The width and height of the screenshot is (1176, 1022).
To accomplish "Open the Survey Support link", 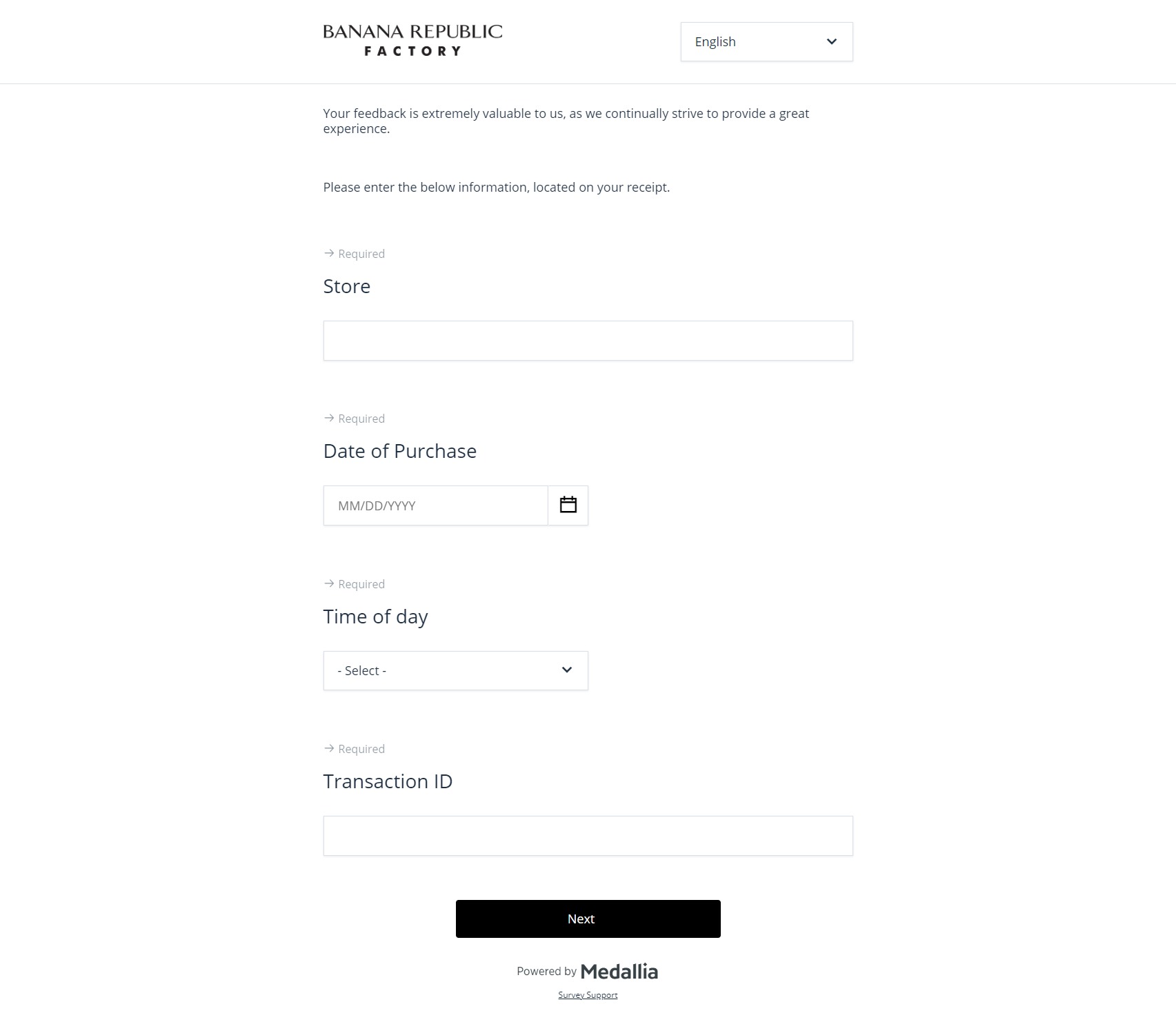I will point(588,995).
